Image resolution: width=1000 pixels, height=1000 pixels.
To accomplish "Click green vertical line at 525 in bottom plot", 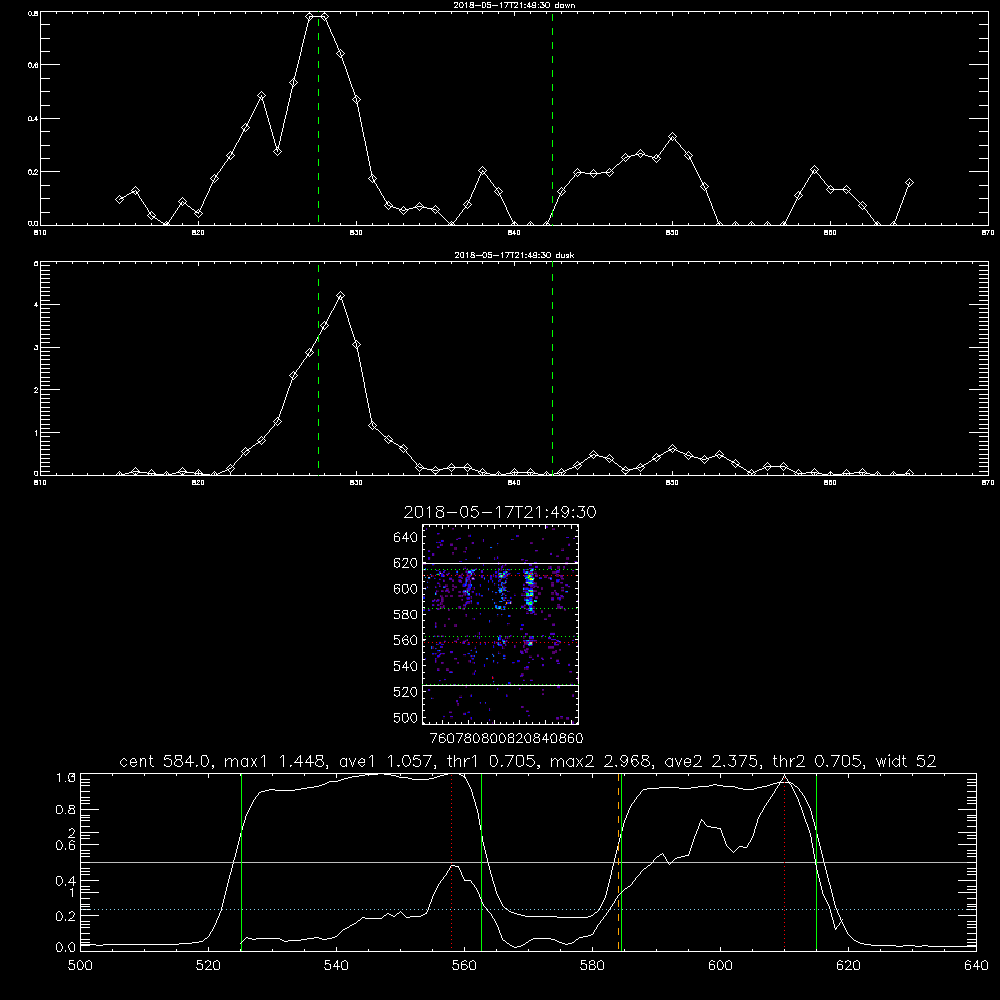I will (241, 861).
